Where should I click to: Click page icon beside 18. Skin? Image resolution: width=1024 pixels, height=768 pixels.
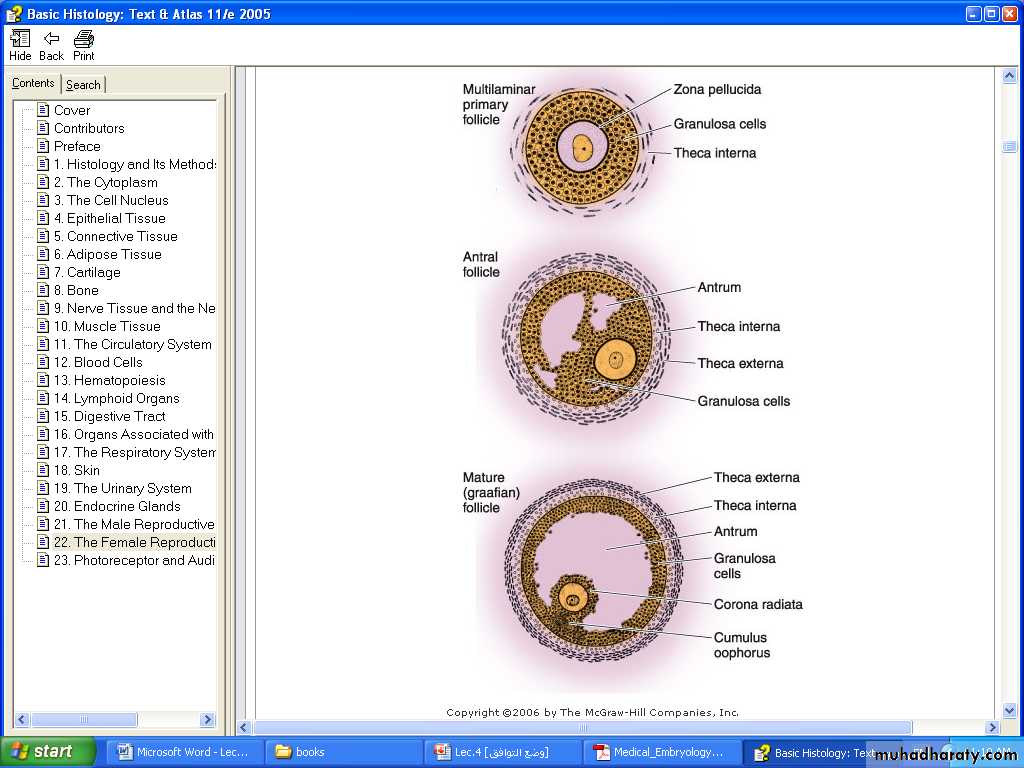[x=43, y=470]
